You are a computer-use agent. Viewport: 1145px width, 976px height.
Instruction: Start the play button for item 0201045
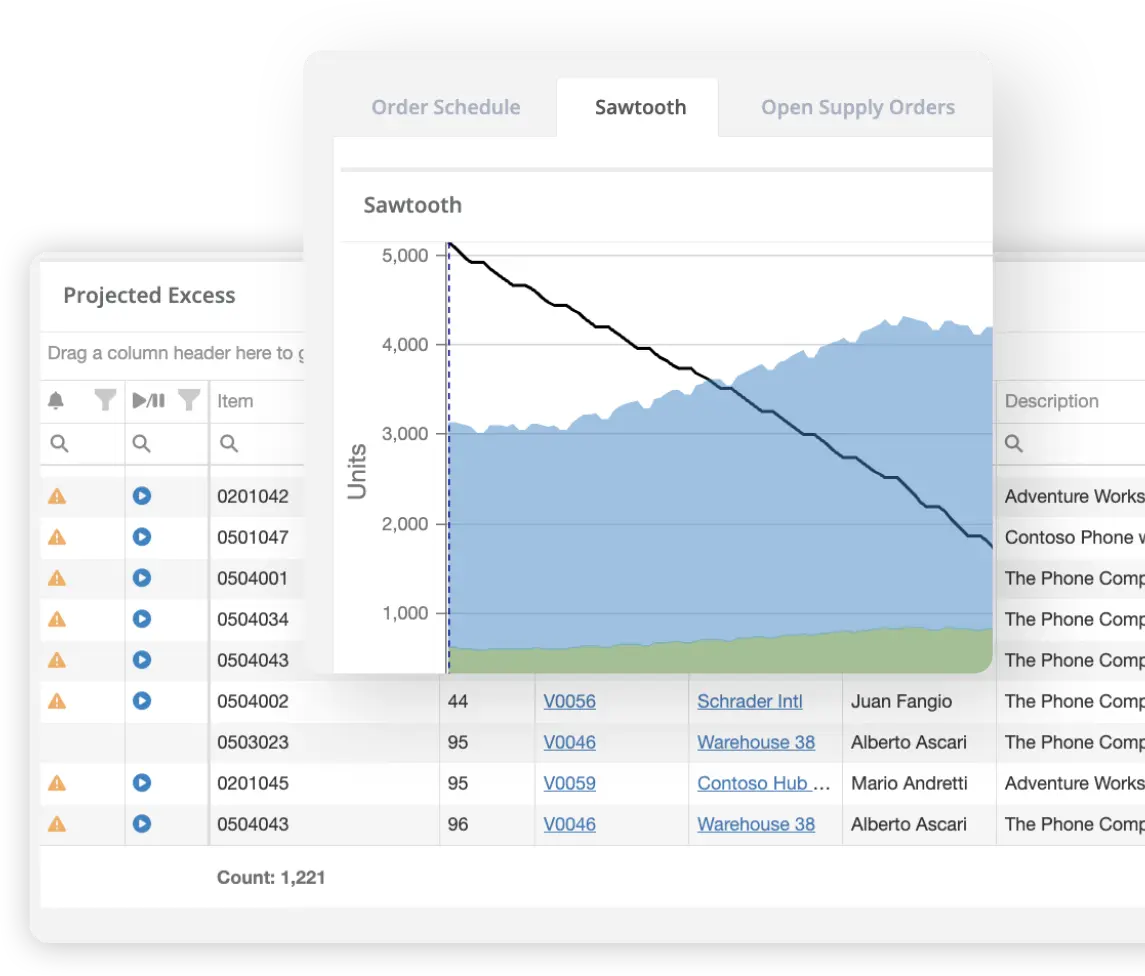click(141, 783)
